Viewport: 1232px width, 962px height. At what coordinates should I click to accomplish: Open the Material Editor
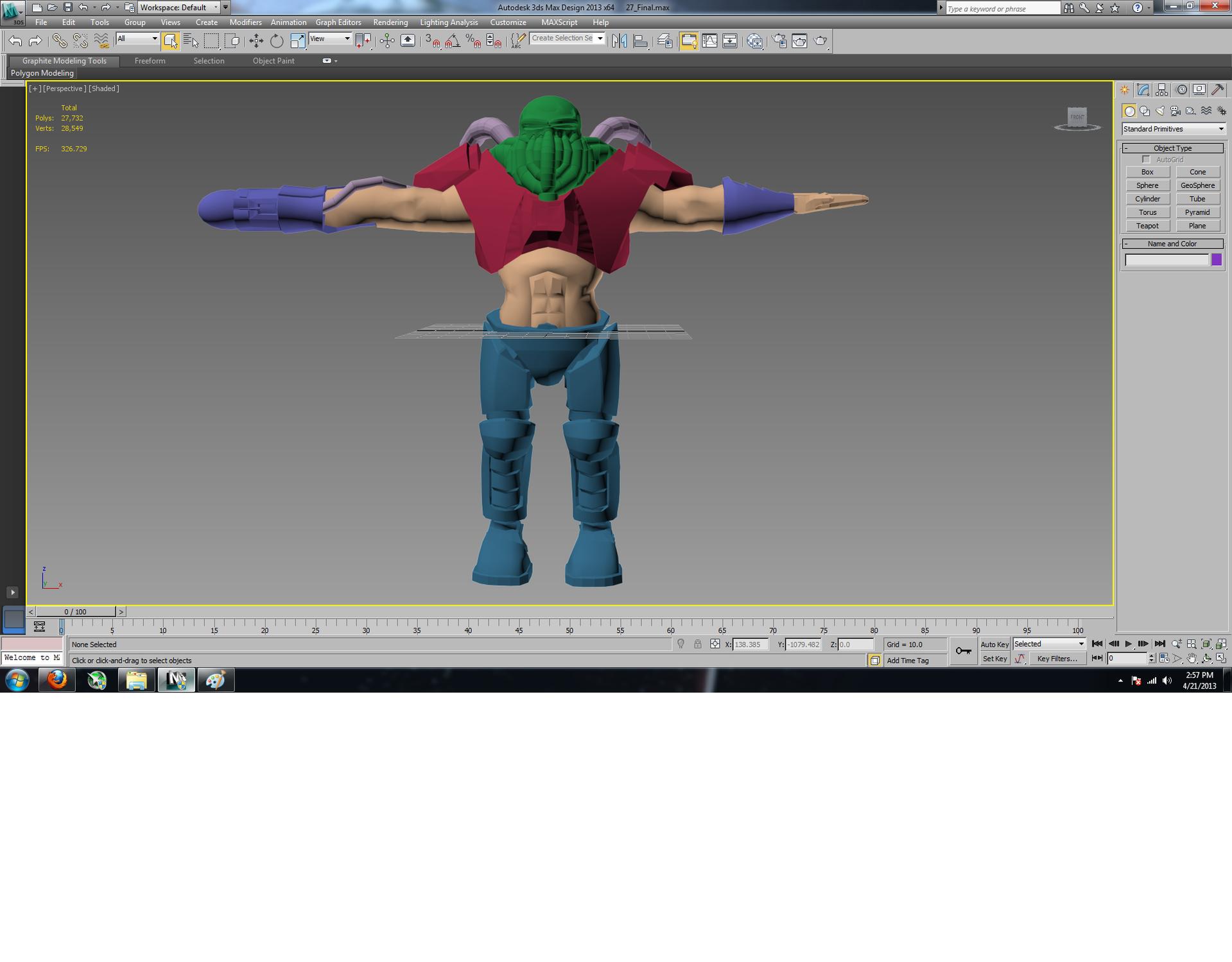coord(755,41)
